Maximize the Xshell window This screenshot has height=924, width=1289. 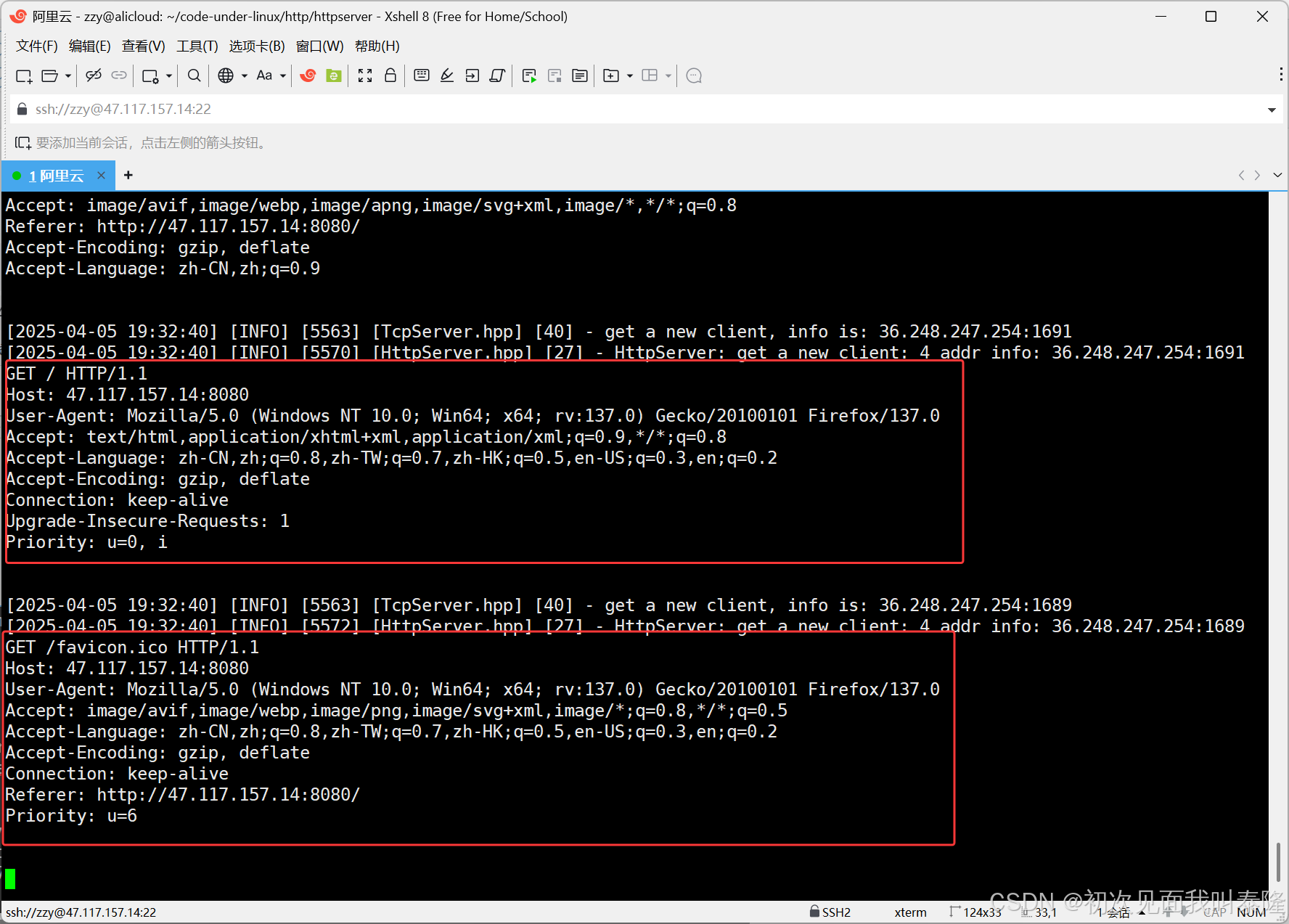(x=1211, y=17)
